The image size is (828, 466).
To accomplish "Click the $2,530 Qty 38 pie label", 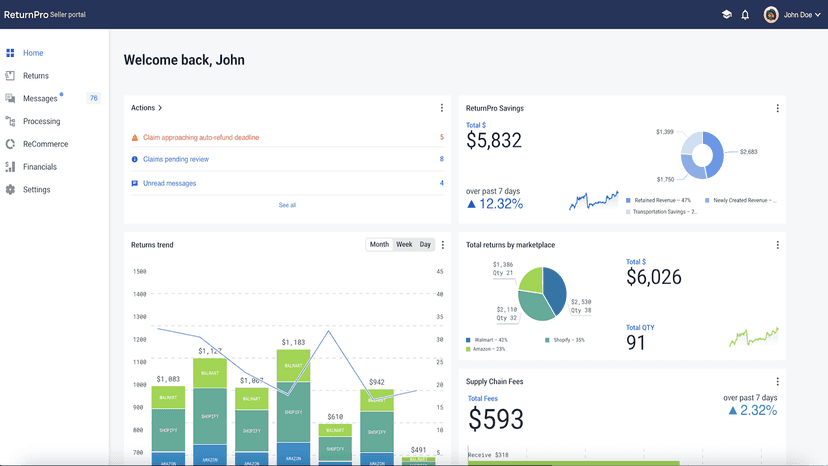I will point(581,306).
